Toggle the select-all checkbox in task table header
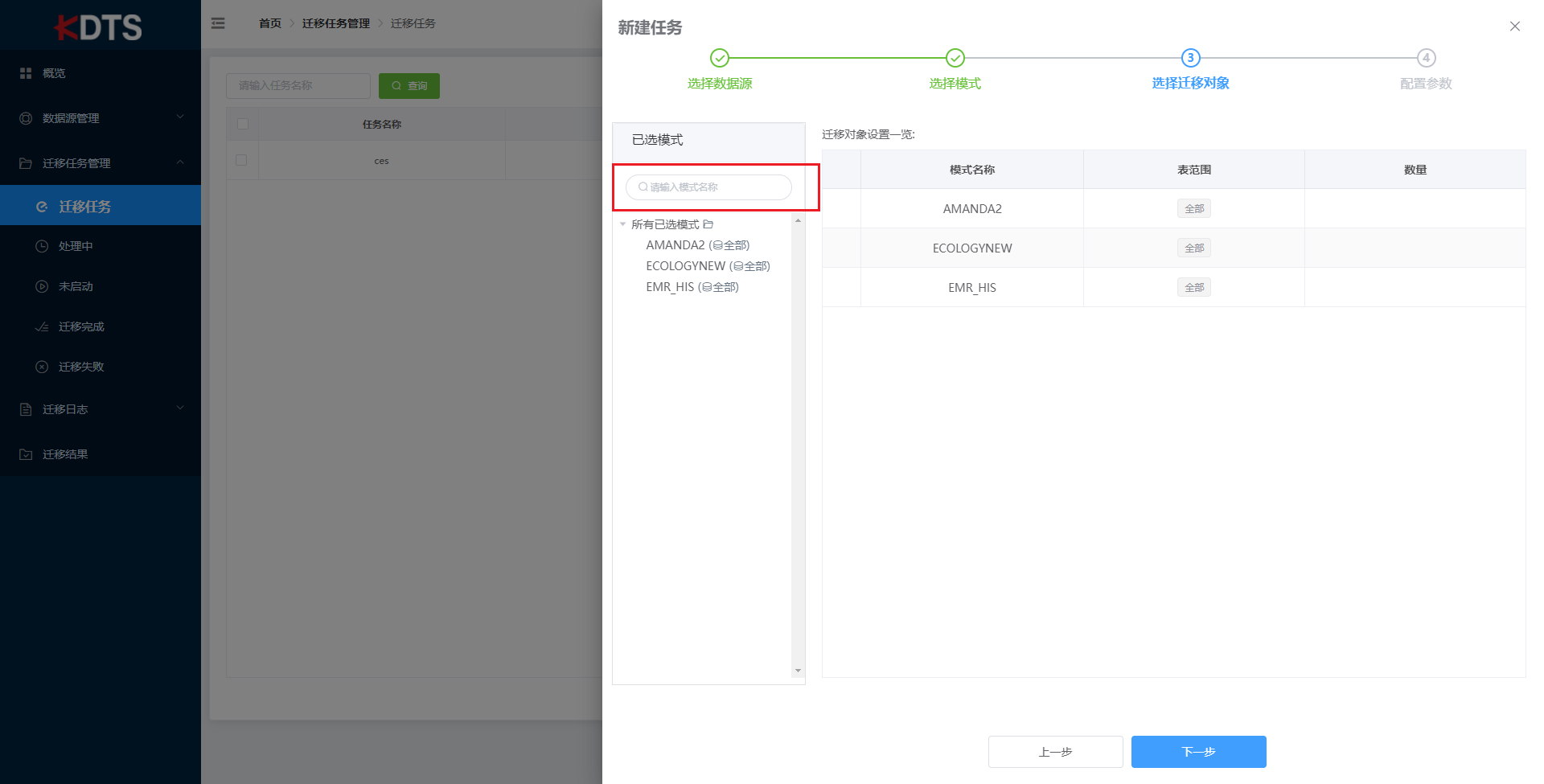Viewport: 1544px width, 784px height. 243,124
